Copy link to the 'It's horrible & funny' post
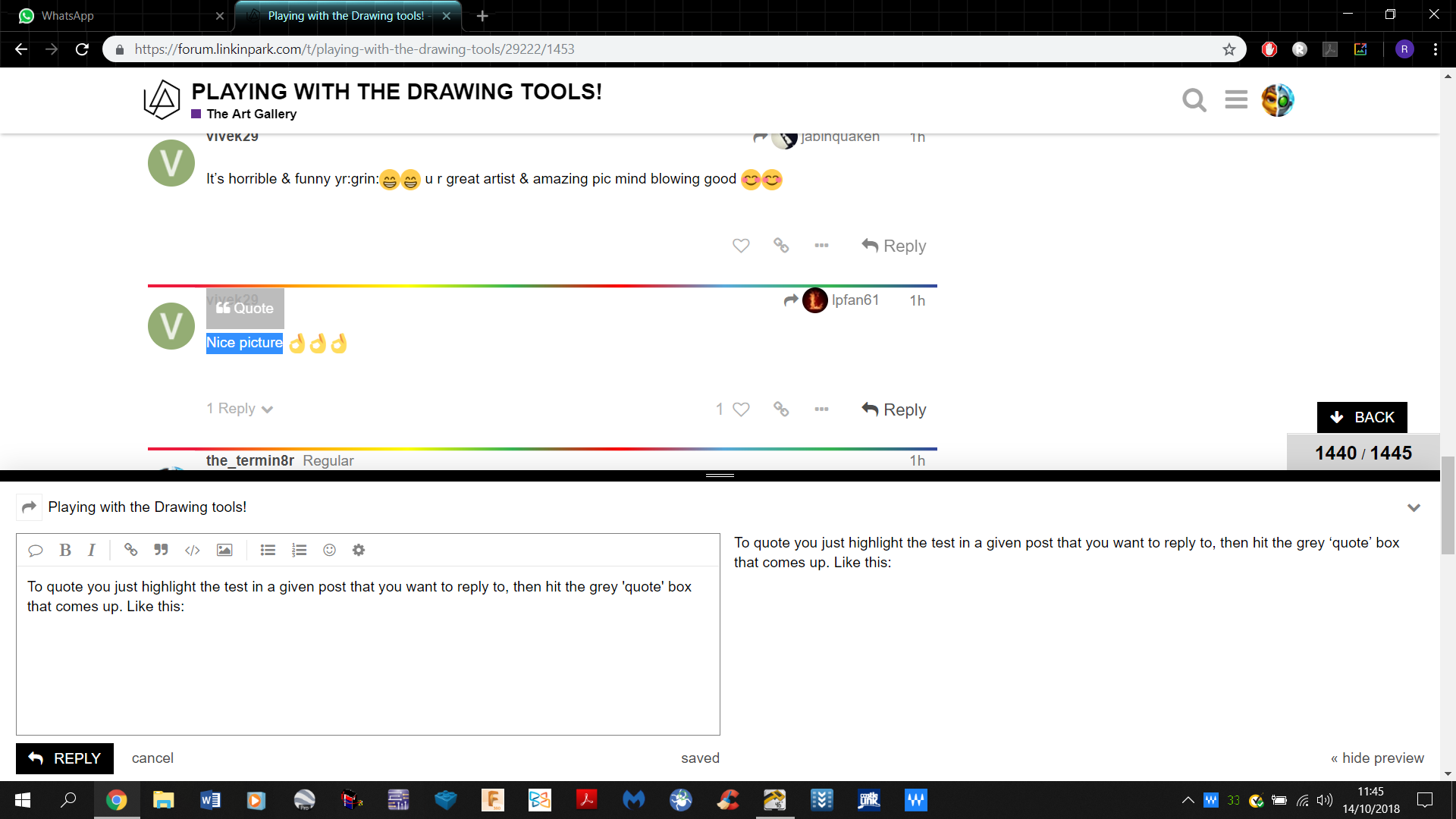This screenshot has width=1456, height=819. pyautogui.click(x=781, y=246)
